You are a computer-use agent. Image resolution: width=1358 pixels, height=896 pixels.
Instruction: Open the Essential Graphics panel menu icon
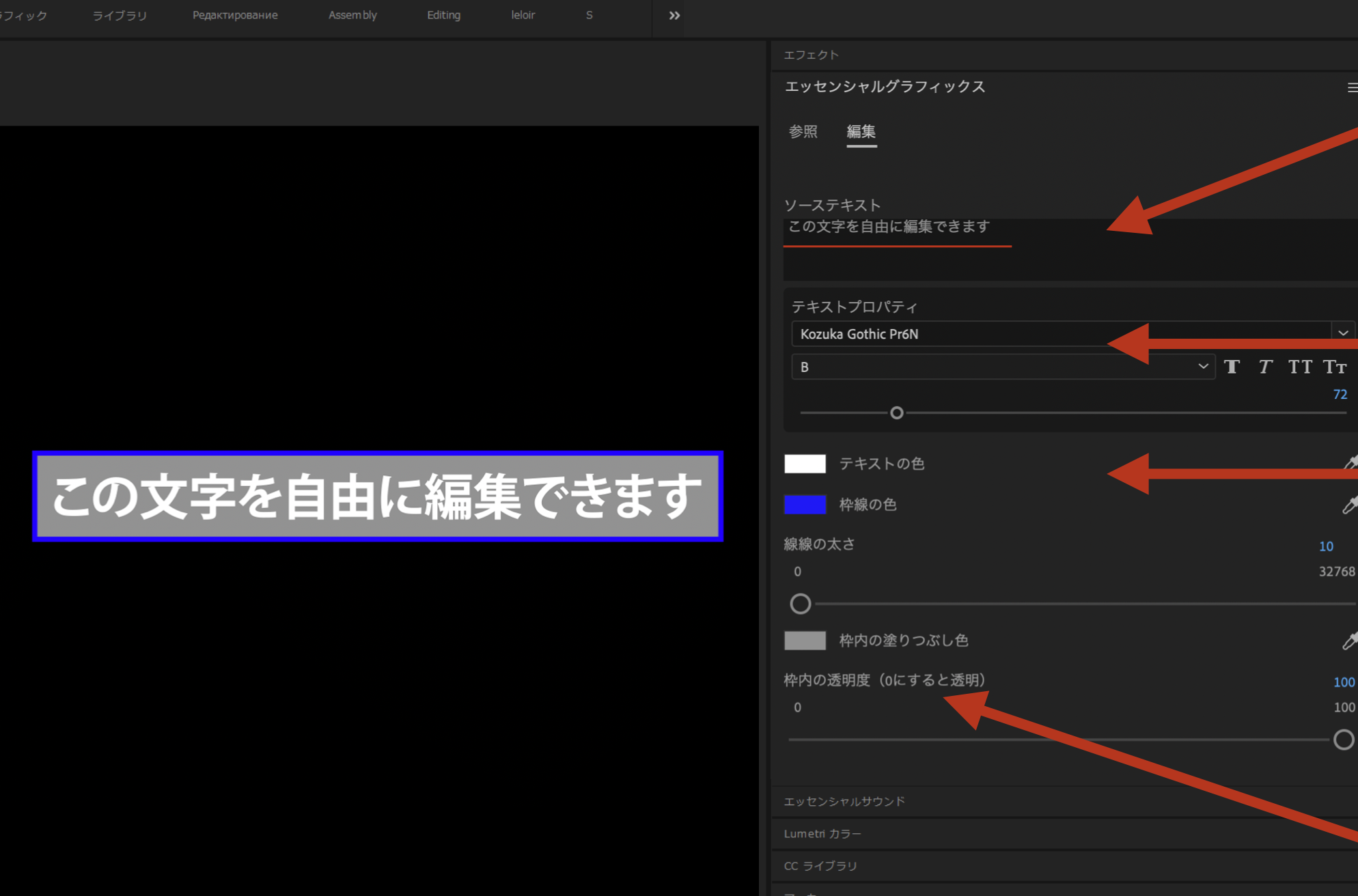click(x=1352, y=87)
